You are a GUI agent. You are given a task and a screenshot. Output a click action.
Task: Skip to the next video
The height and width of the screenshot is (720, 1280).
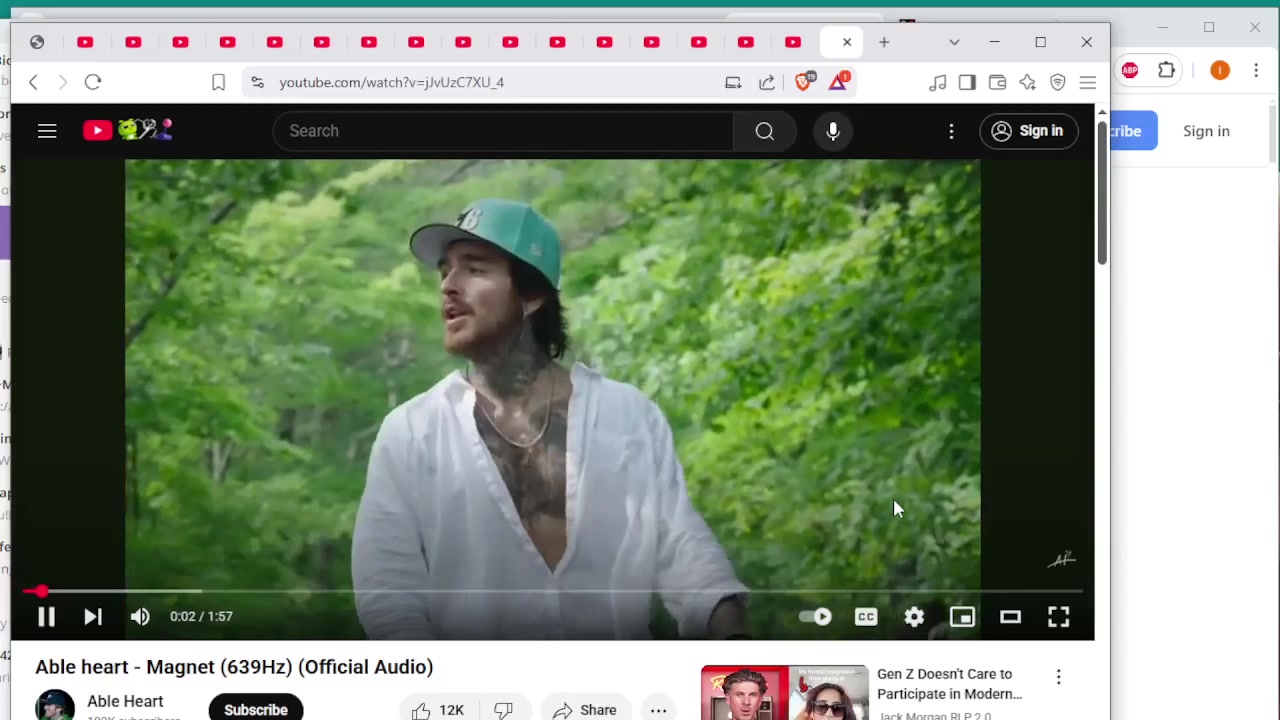(93, 617)
